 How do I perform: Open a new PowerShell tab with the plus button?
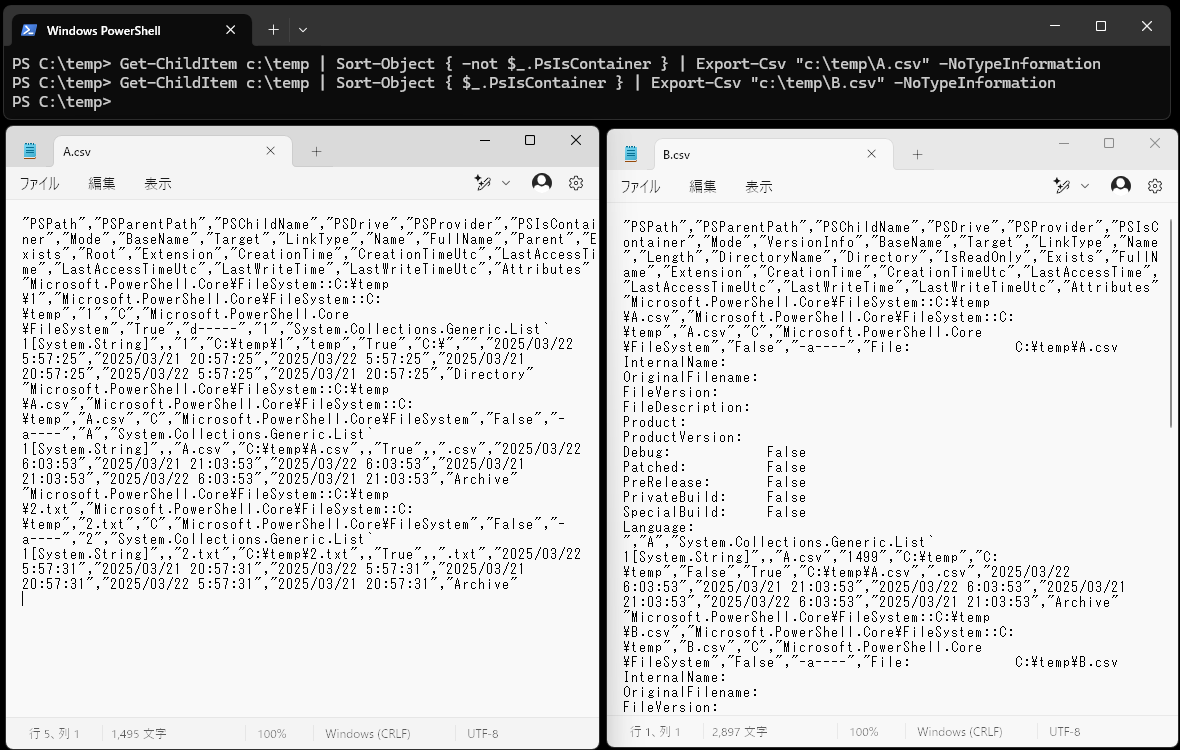[272, 29]
